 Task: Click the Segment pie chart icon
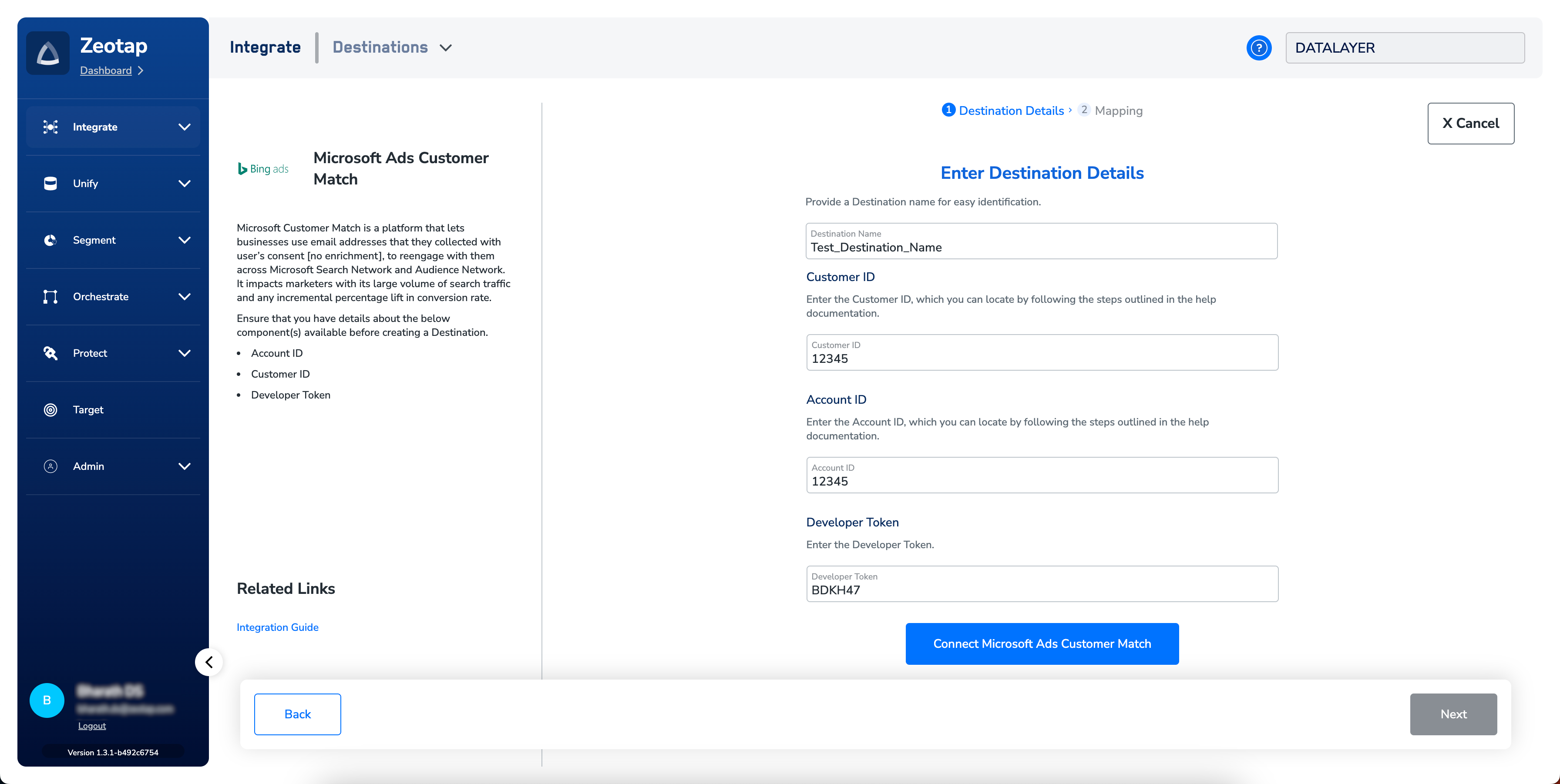pos(50,240)
